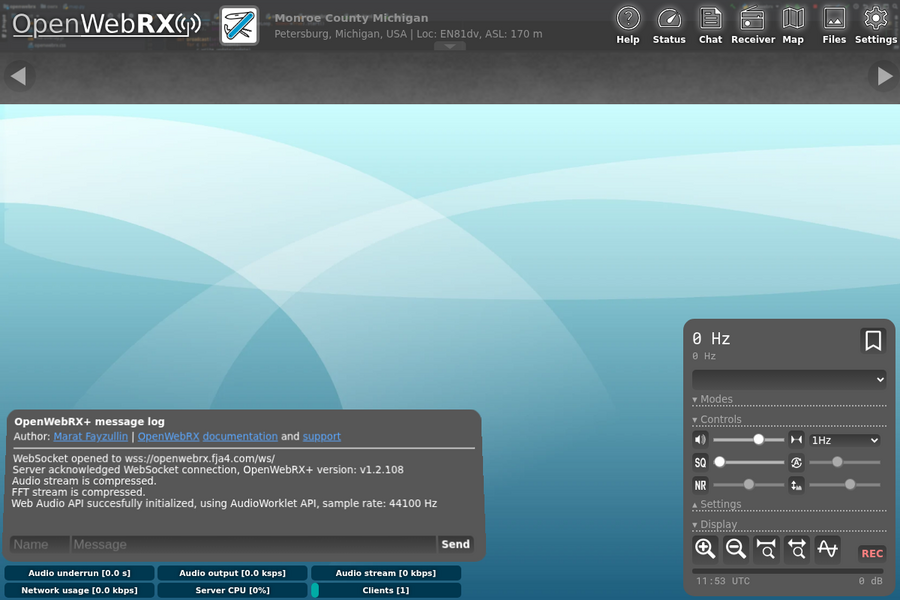
Task: Zoom in on the waterfall
Action: 705,549
